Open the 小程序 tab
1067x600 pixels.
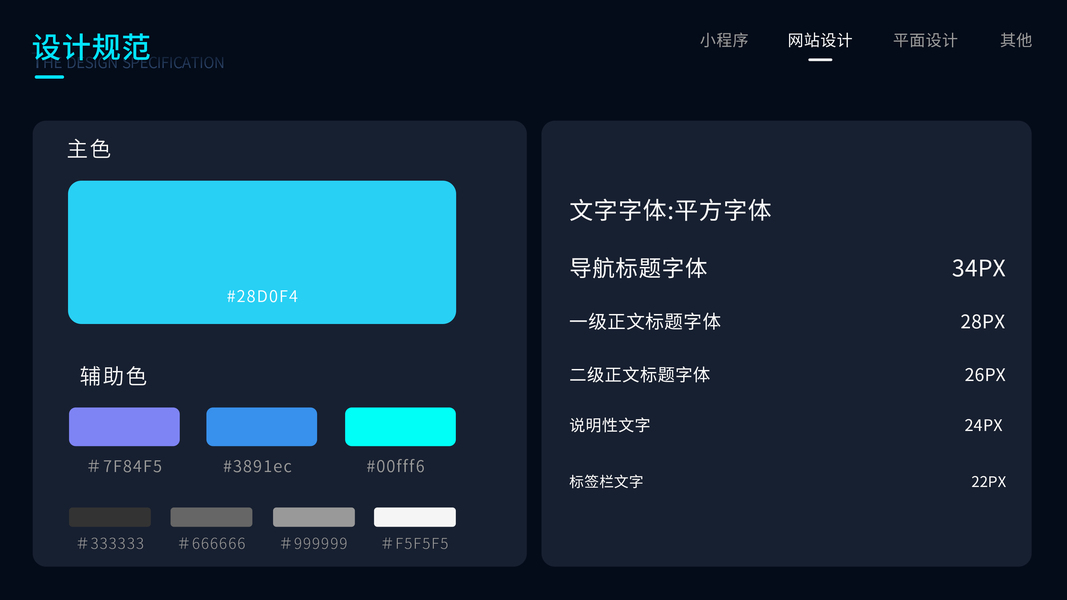point(724,41)
